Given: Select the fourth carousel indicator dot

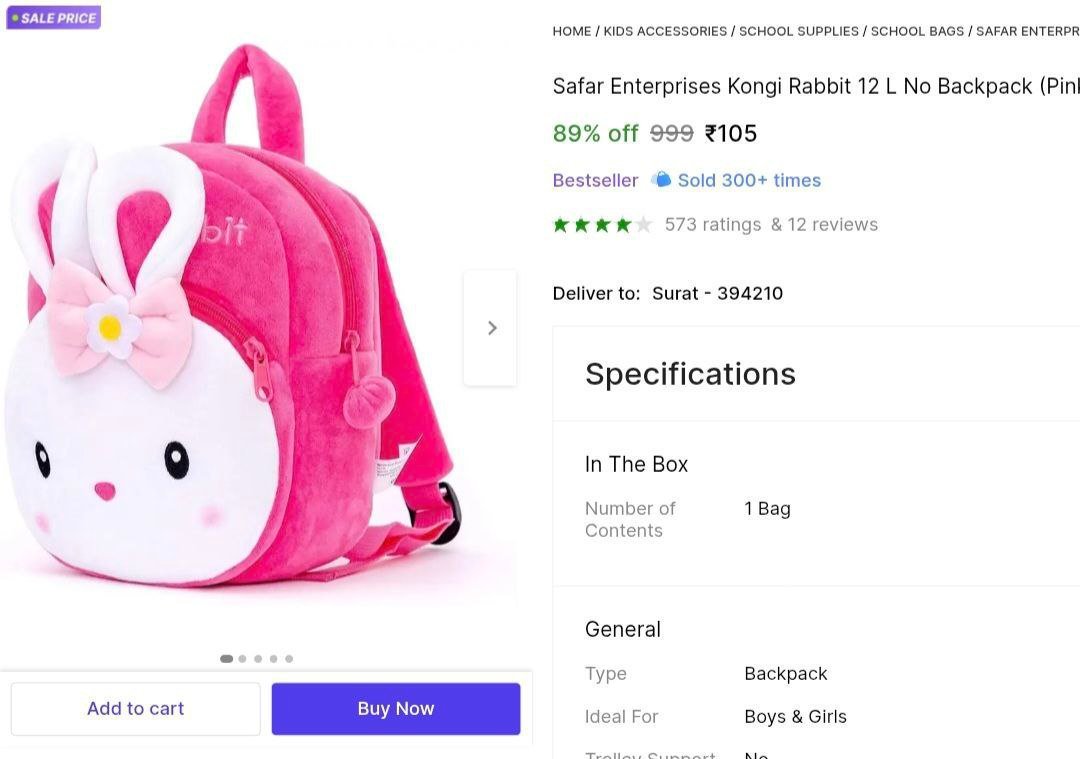Looking at the screenshot, I should [273, 659].
